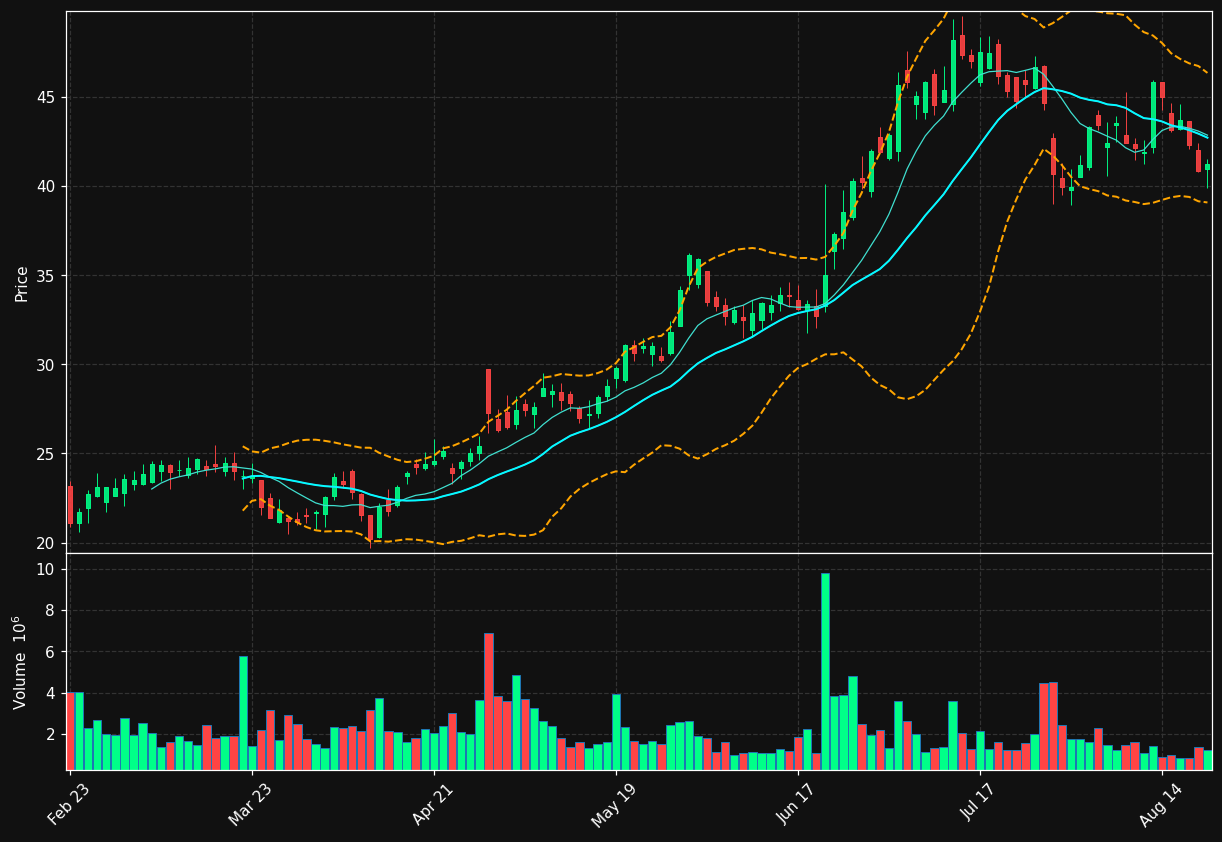Click the "Aug 14" date label
Viewport: 1222px width, 842px height.
[1162, 804]
